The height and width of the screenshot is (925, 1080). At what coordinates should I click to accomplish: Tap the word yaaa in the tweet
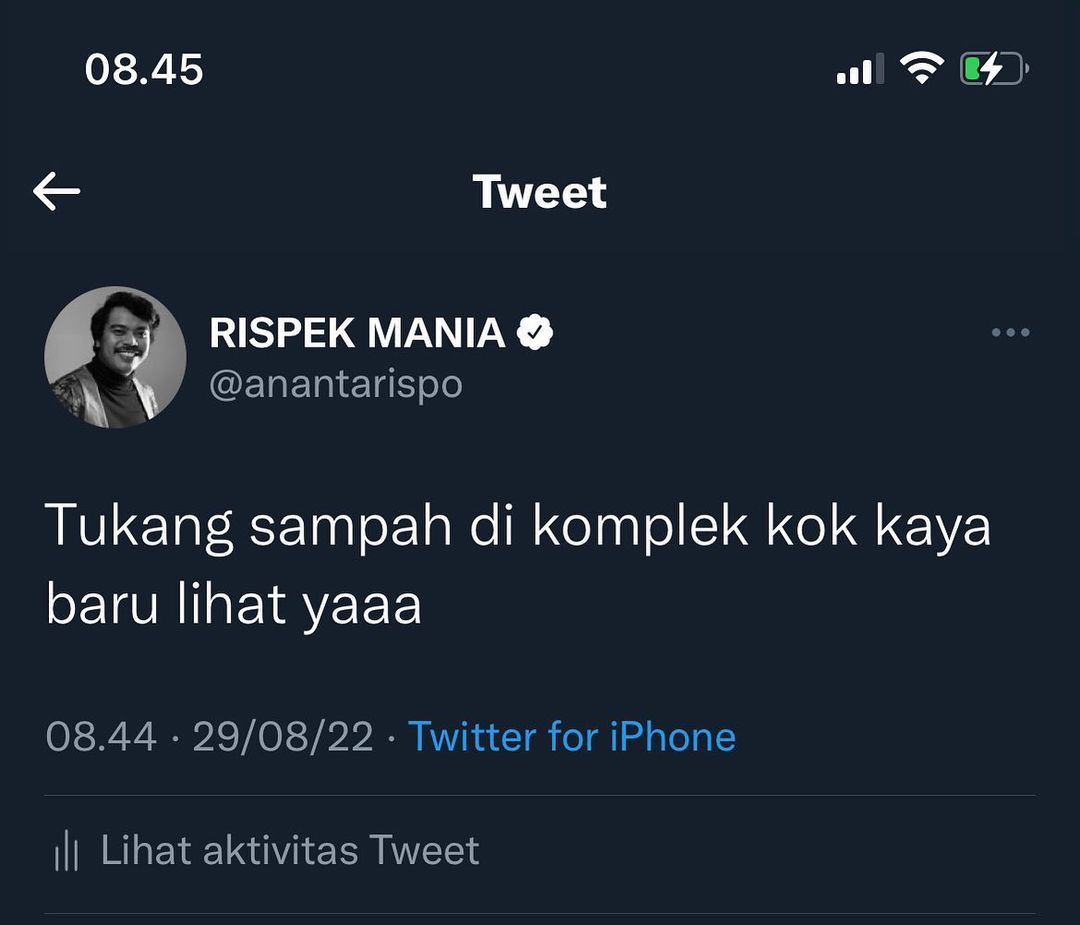pos(362,606)
